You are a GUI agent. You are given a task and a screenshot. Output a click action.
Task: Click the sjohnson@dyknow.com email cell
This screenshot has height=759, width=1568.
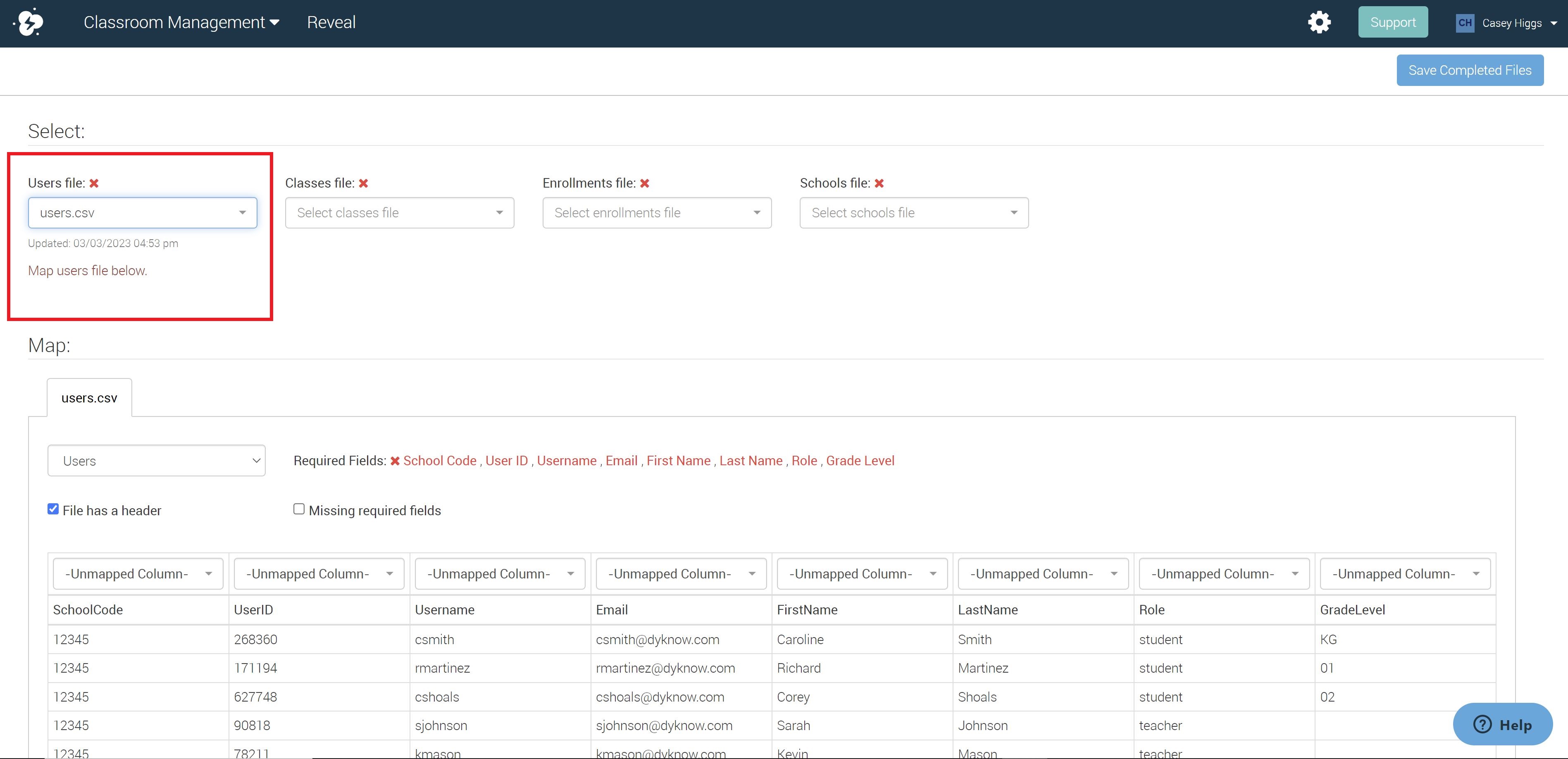click(681, 726)
